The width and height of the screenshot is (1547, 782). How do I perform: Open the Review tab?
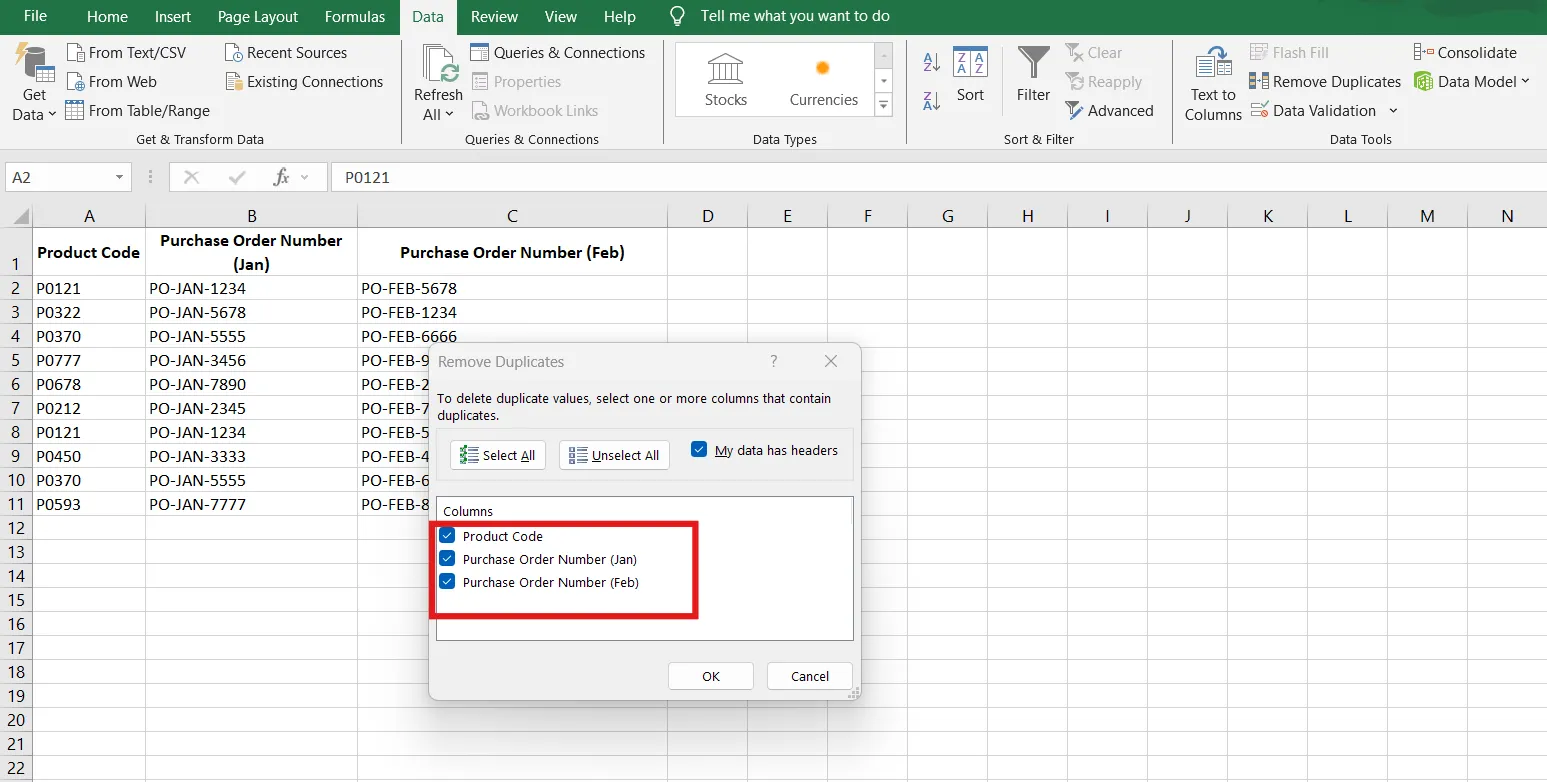click(x=495, y=16)
